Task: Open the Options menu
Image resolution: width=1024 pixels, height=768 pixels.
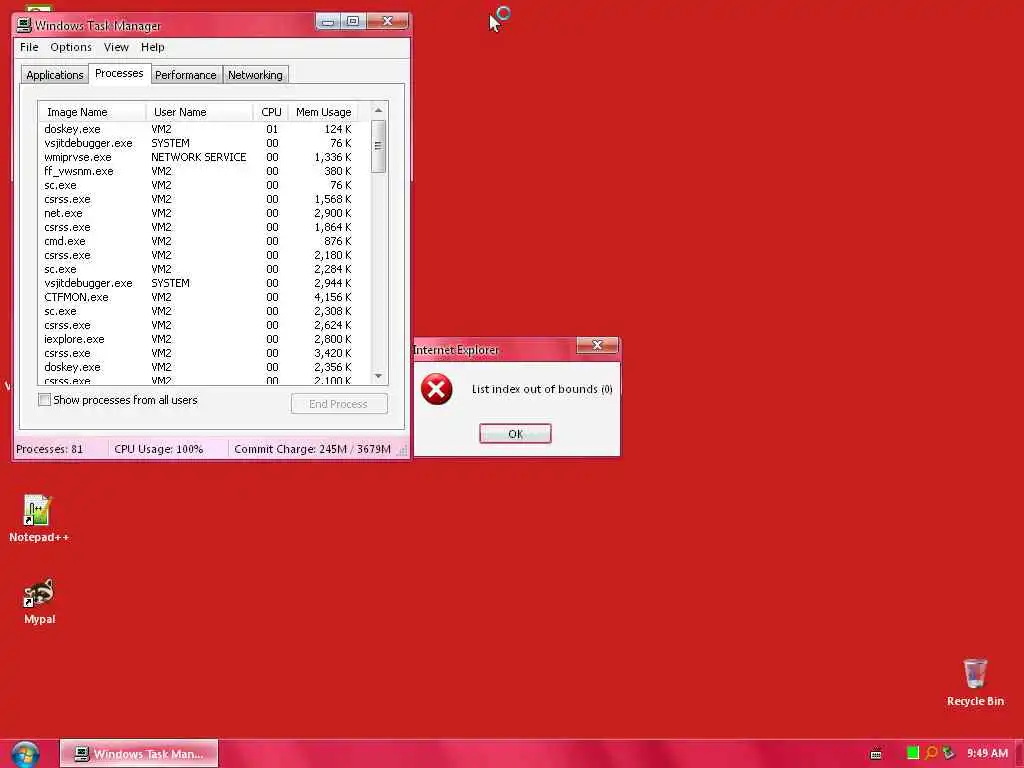Action: [71, 47]
